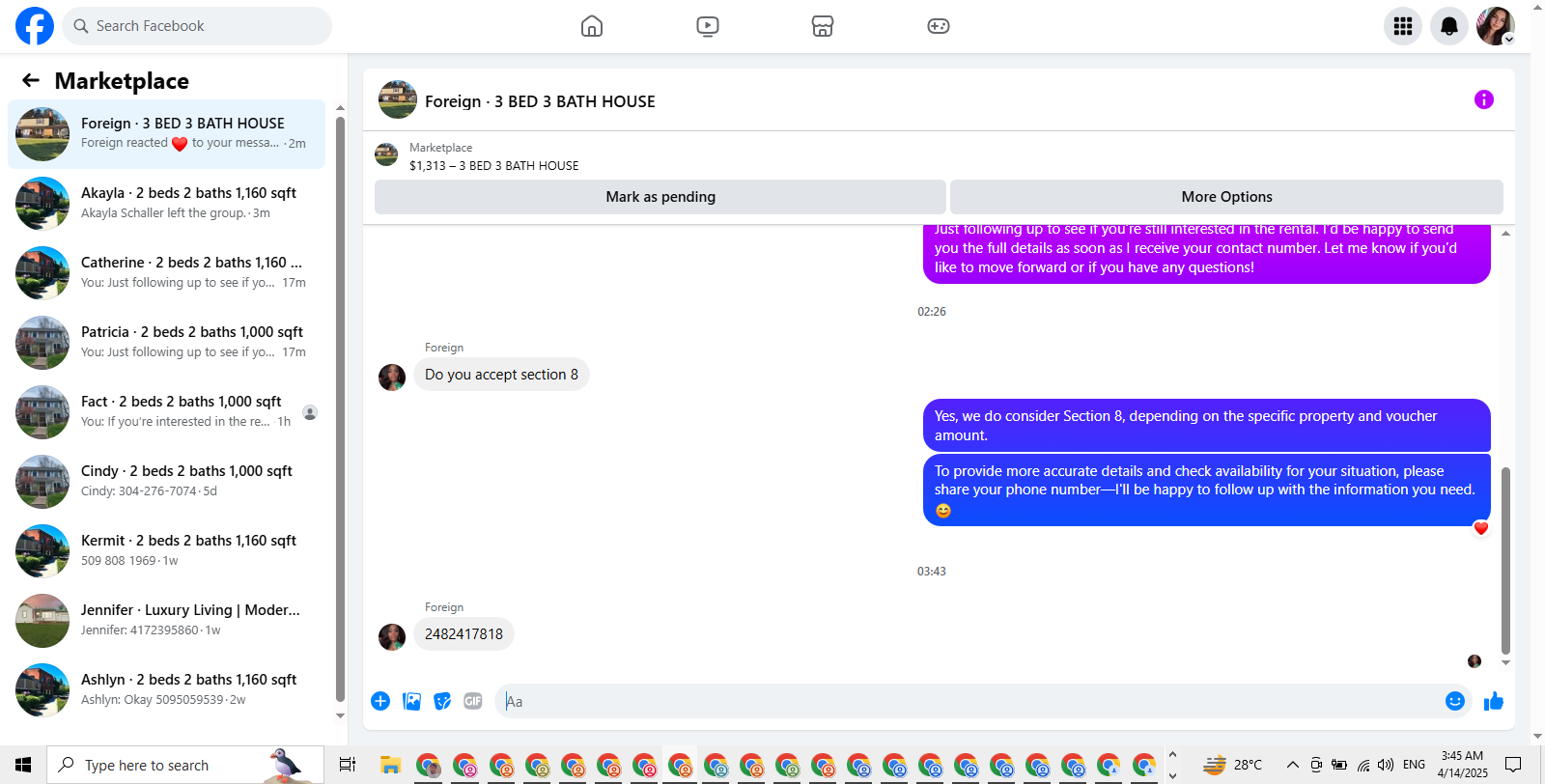This screenshot has height=784, width=1545.
Task: Click the conversation list scrollbar
Action: 340,409
